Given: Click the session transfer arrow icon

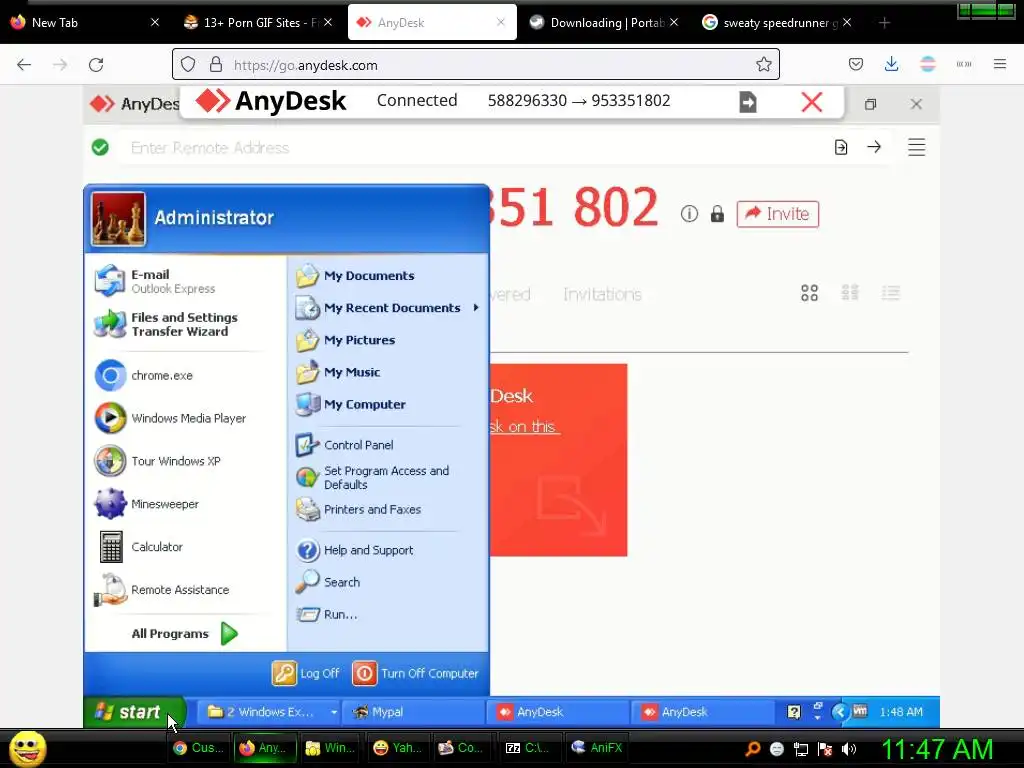Looking at the screenshot, I should tap(748, 102).
